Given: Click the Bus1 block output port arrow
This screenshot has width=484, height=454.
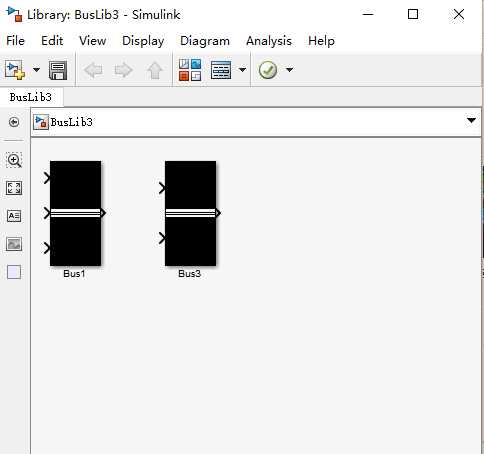Looking at the screenshot, I should (104, 213).
